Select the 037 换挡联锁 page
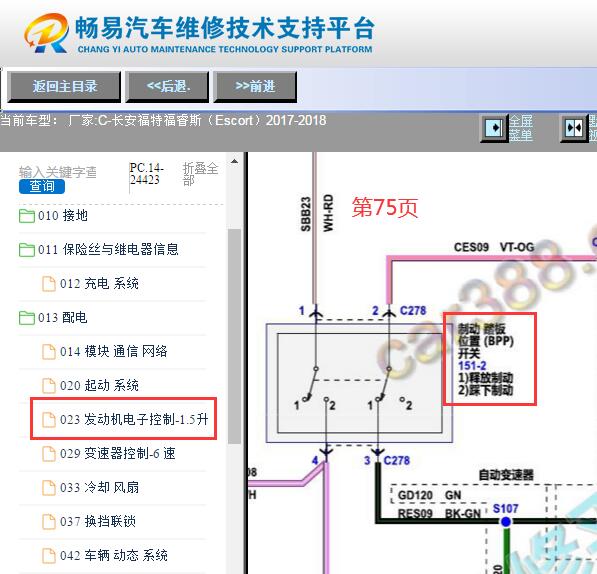Screen dimensions: 597x574 point(98,521)
